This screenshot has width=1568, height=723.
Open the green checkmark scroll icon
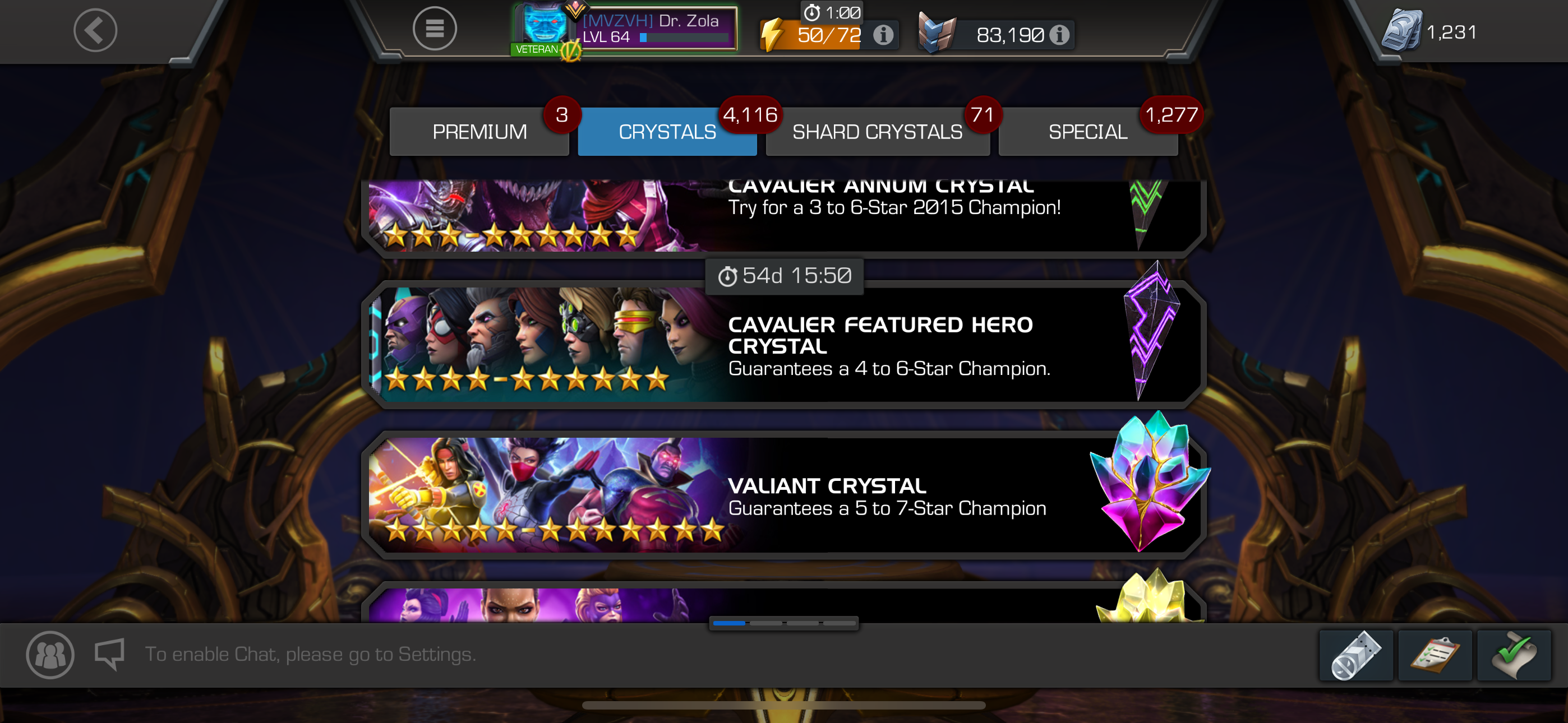(x=1514, y=655)
